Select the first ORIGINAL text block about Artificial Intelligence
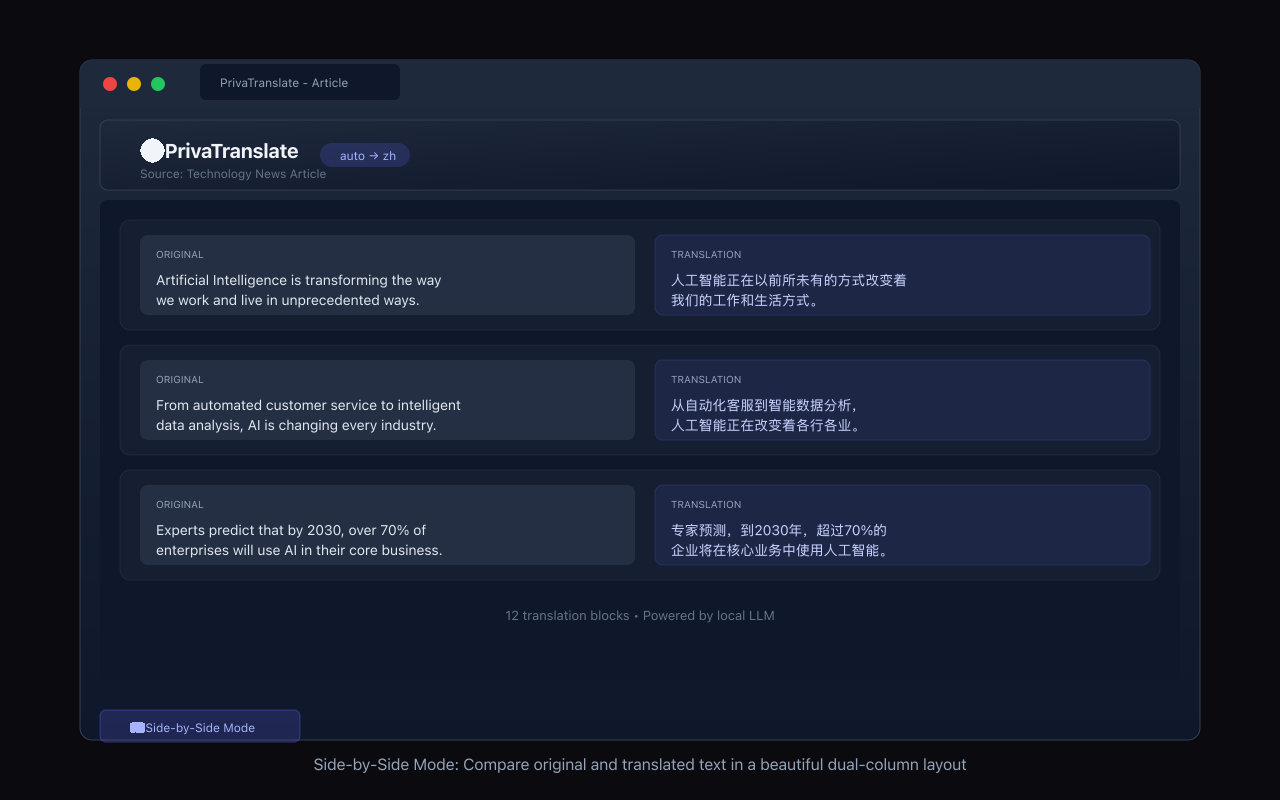1280x800 pixels. point(387,275)
